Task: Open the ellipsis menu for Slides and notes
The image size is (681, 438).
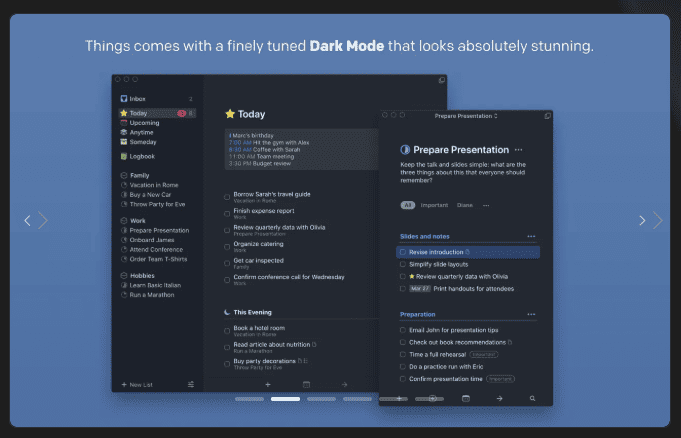Action: (531, 236)
